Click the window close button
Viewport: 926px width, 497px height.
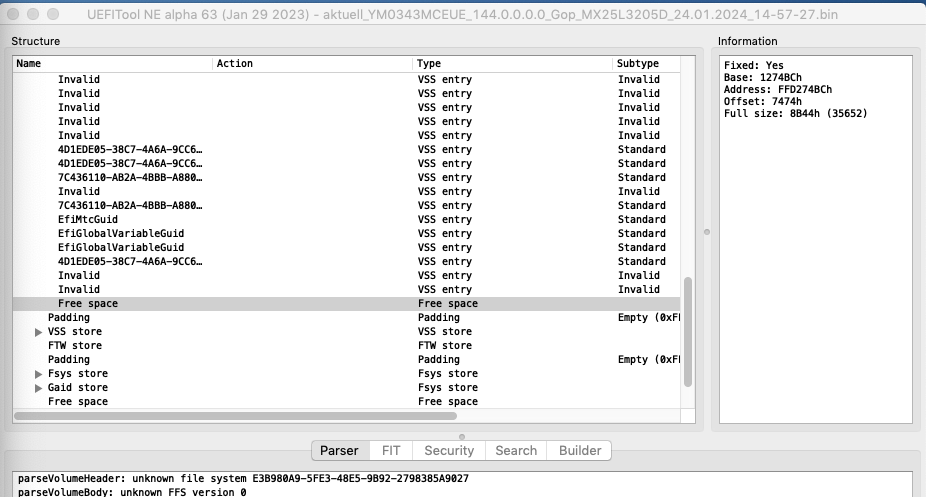tap(14, 14)
